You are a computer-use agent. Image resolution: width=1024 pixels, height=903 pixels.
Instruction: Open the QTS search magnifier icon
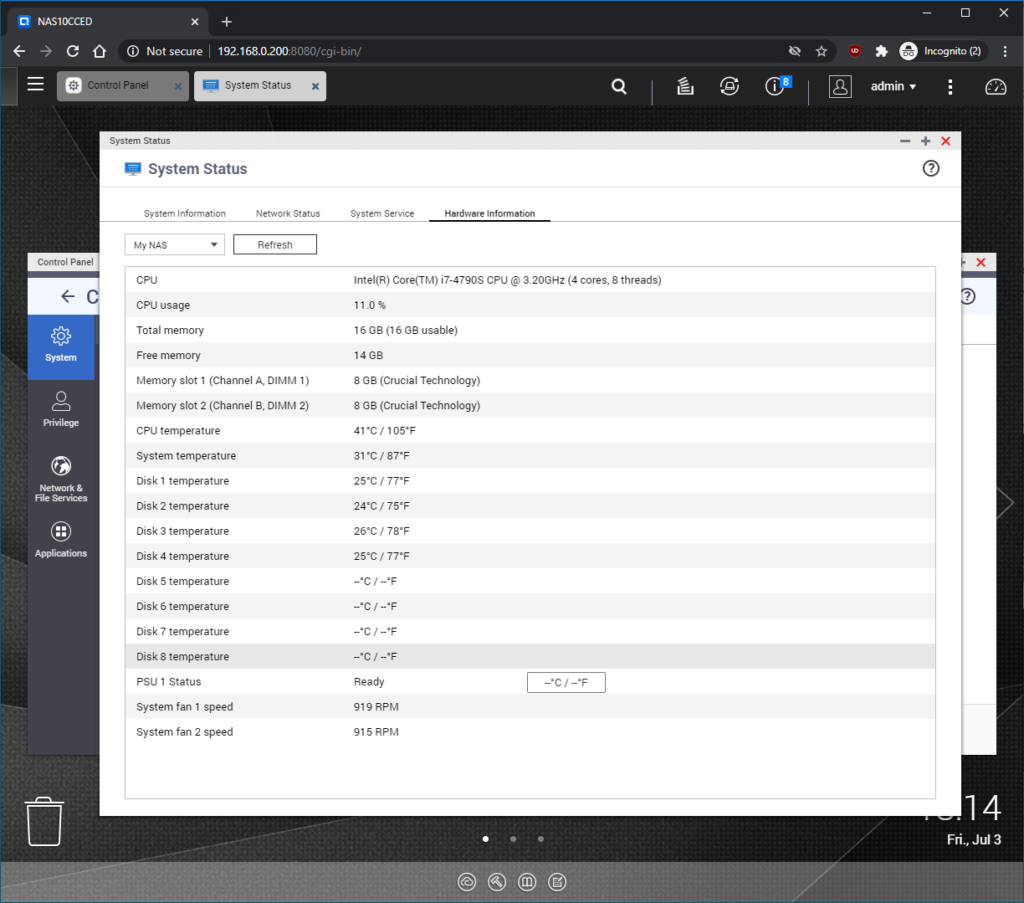pyautogui.click(x=618, y=86)
